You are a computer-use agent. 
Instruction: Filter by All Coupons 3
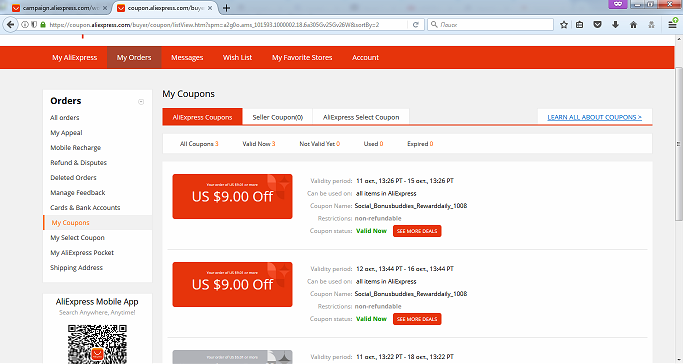tap(199, 144)
